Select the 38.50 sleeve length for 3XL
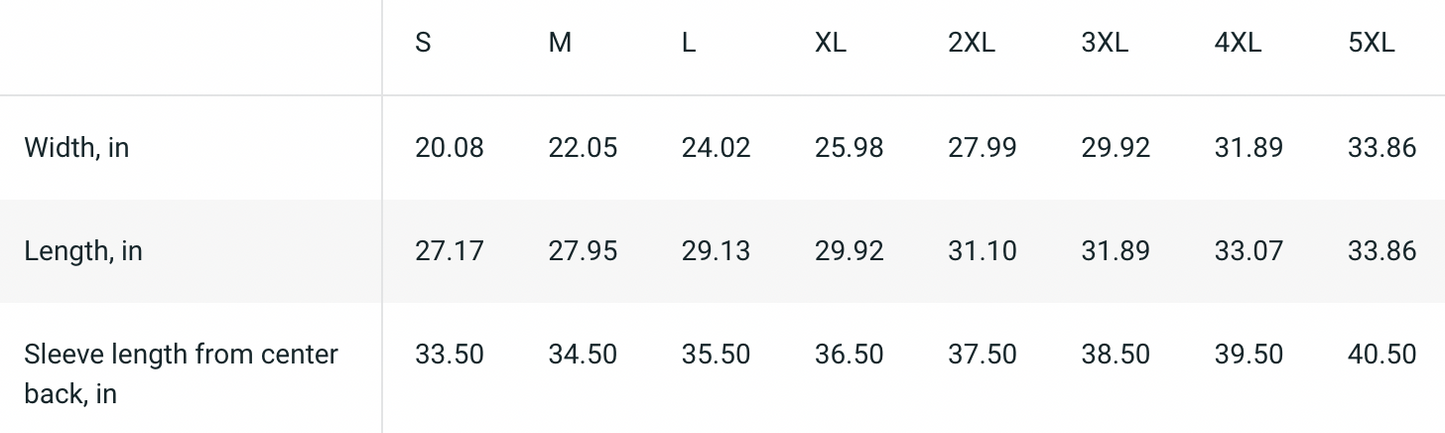The width and height of the screenshot is (1445, 433). [x=1115, y=355]
